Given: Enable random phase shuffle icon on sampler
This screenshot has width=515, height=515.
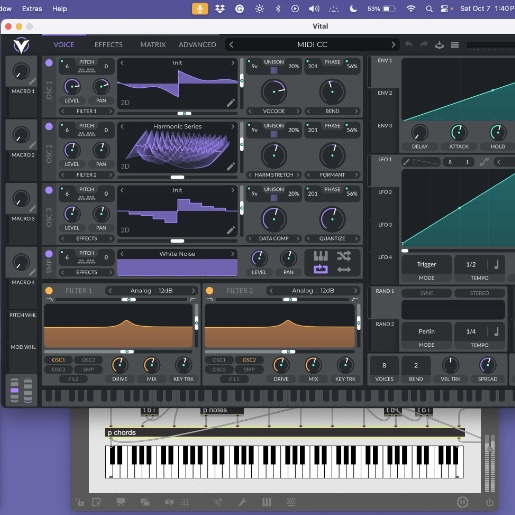Looking at the screenshot, I should coord(344,256).
